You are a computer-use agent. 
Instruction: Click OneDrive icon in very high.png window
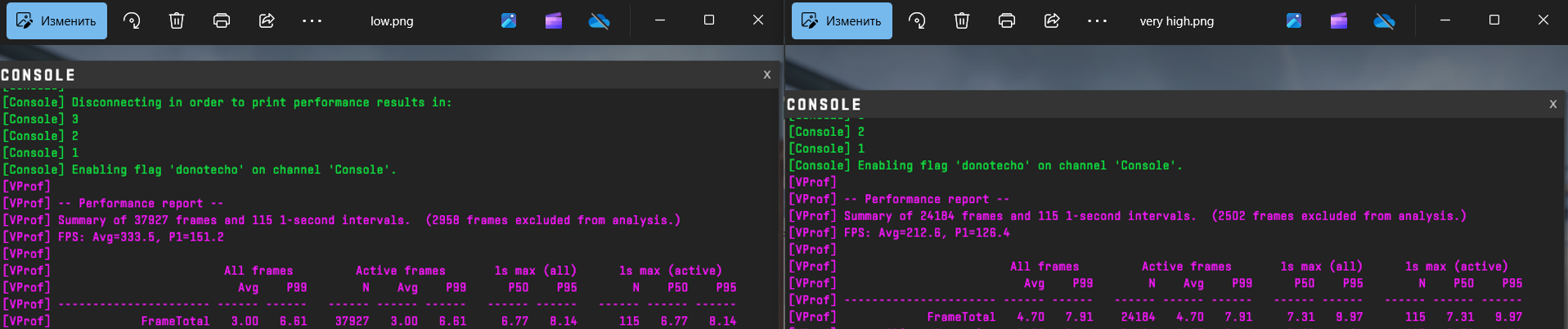pos(1384,21)
